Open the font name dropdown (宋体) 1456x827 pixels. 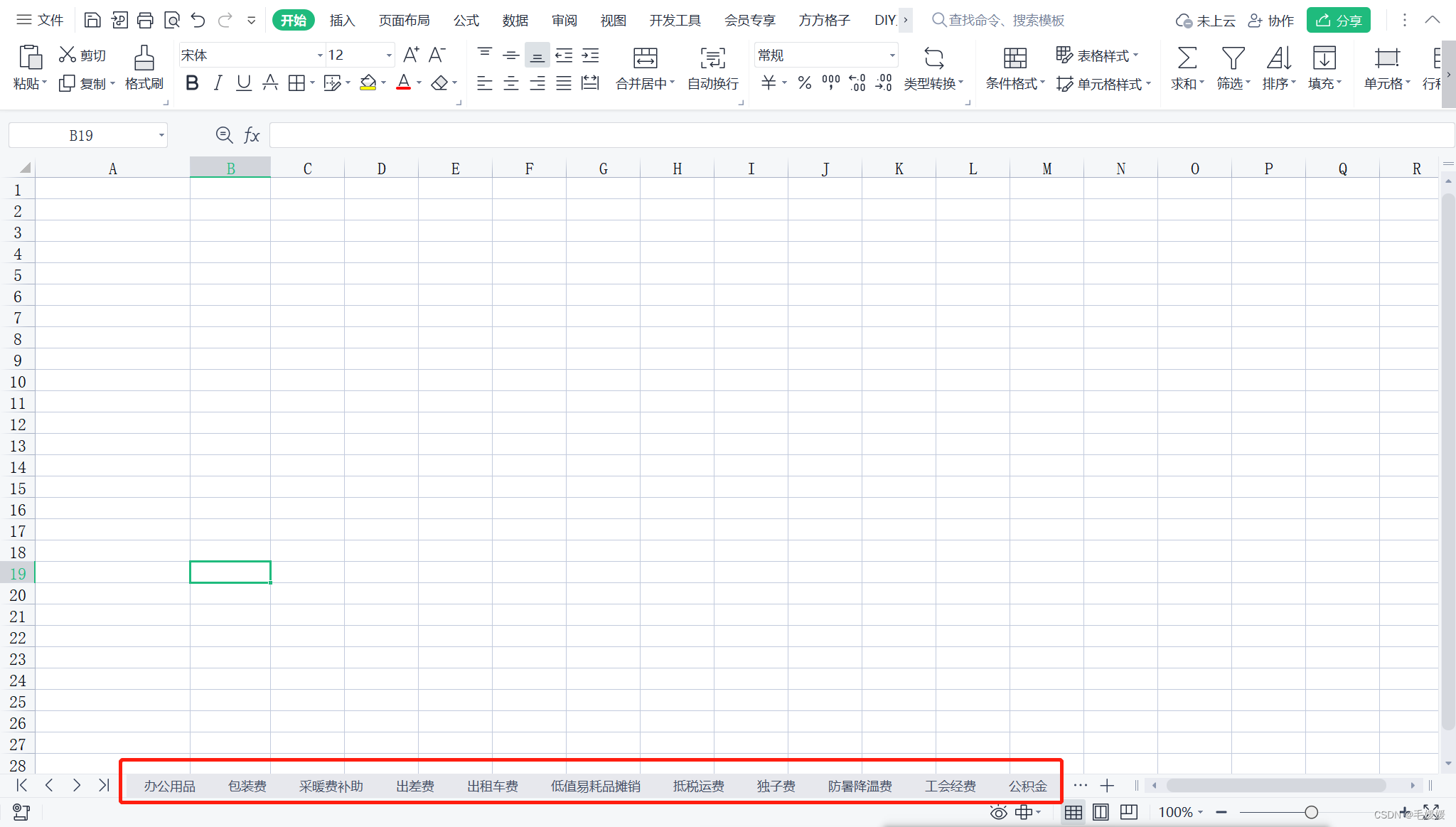click(320, 55)
